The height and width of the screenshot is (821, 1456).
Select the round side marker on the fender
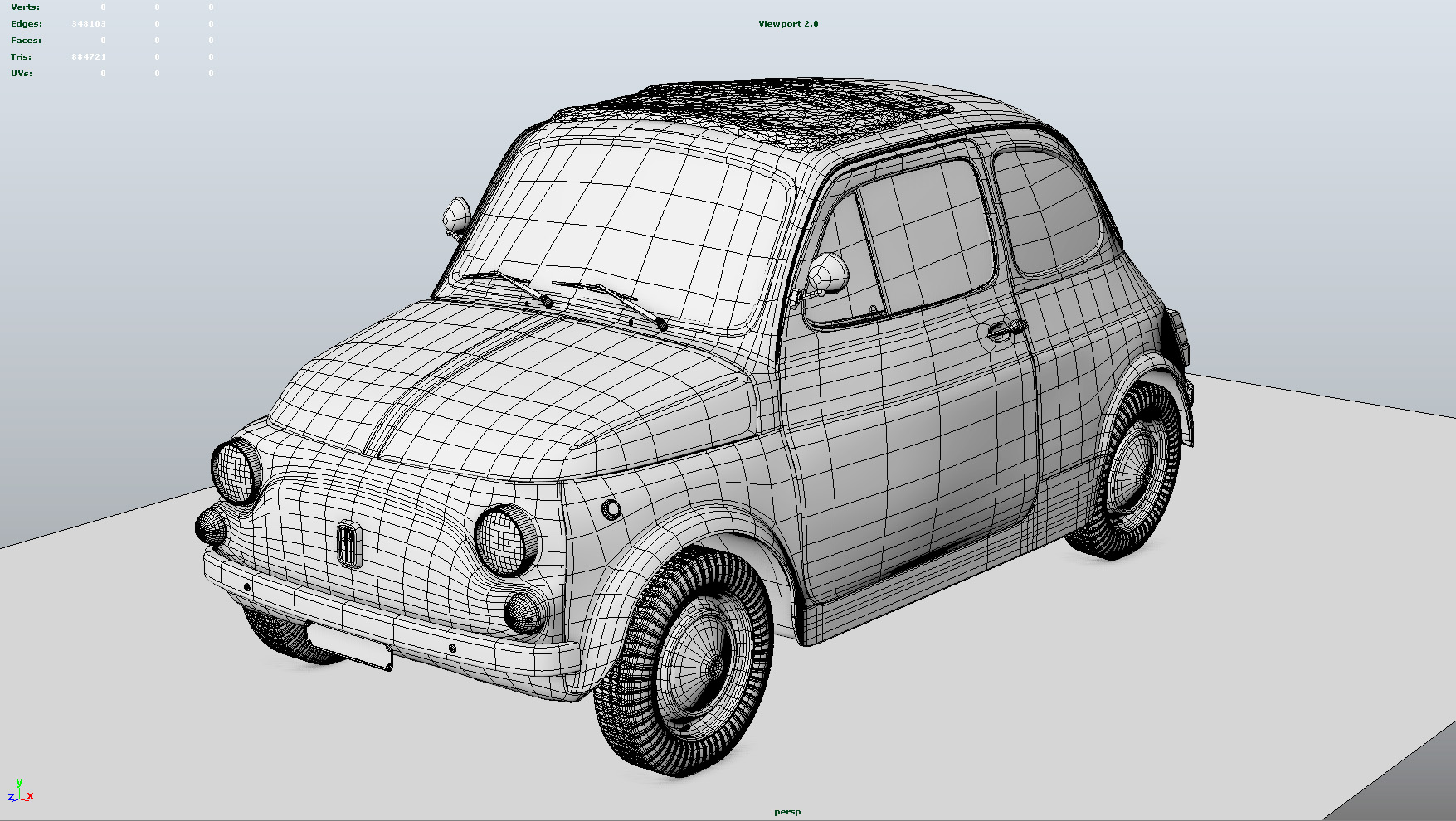[x=611, y=509]
